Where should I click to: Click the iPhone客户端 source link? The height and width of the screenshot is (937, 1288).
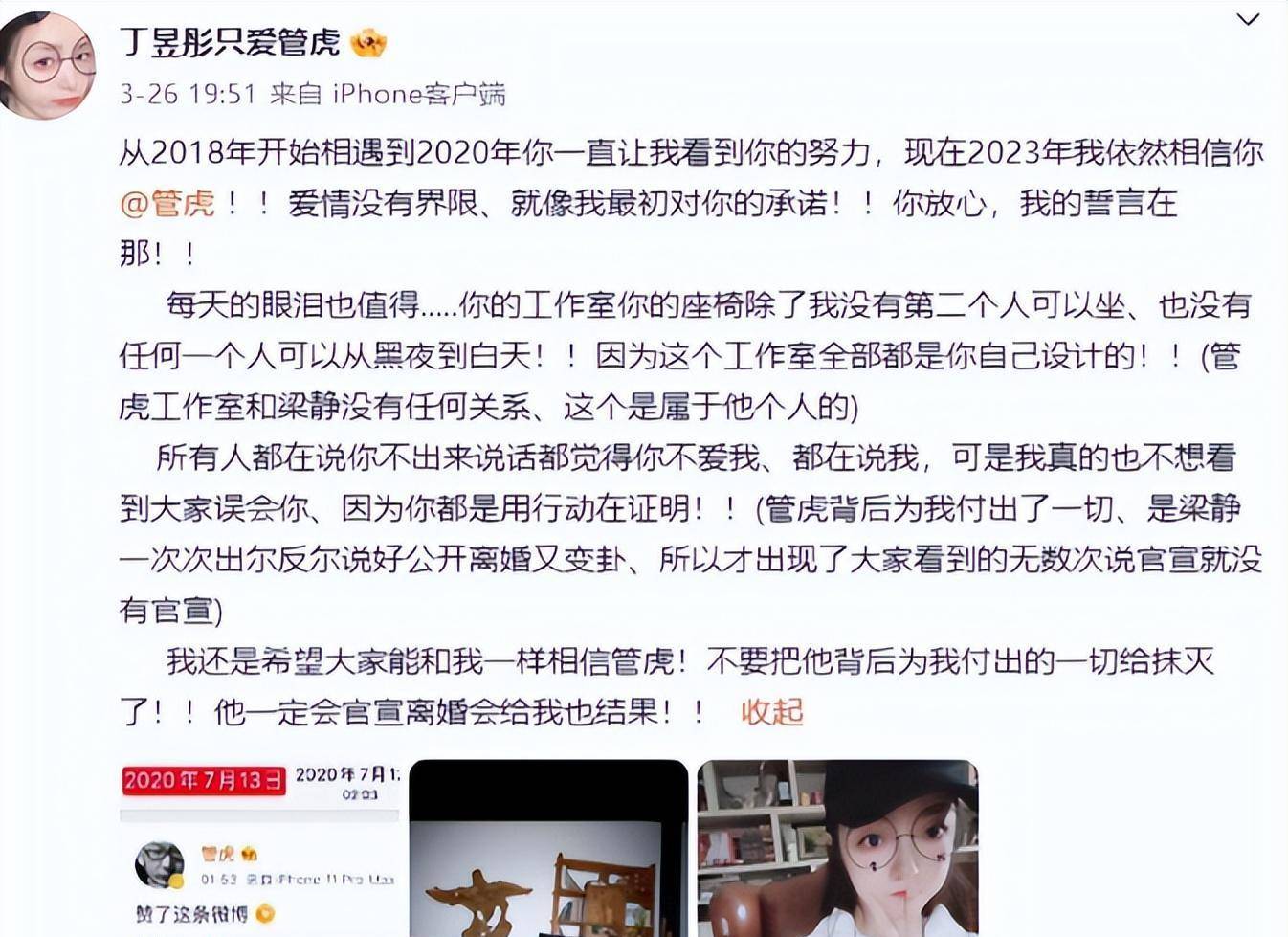[x=419, y=94]
